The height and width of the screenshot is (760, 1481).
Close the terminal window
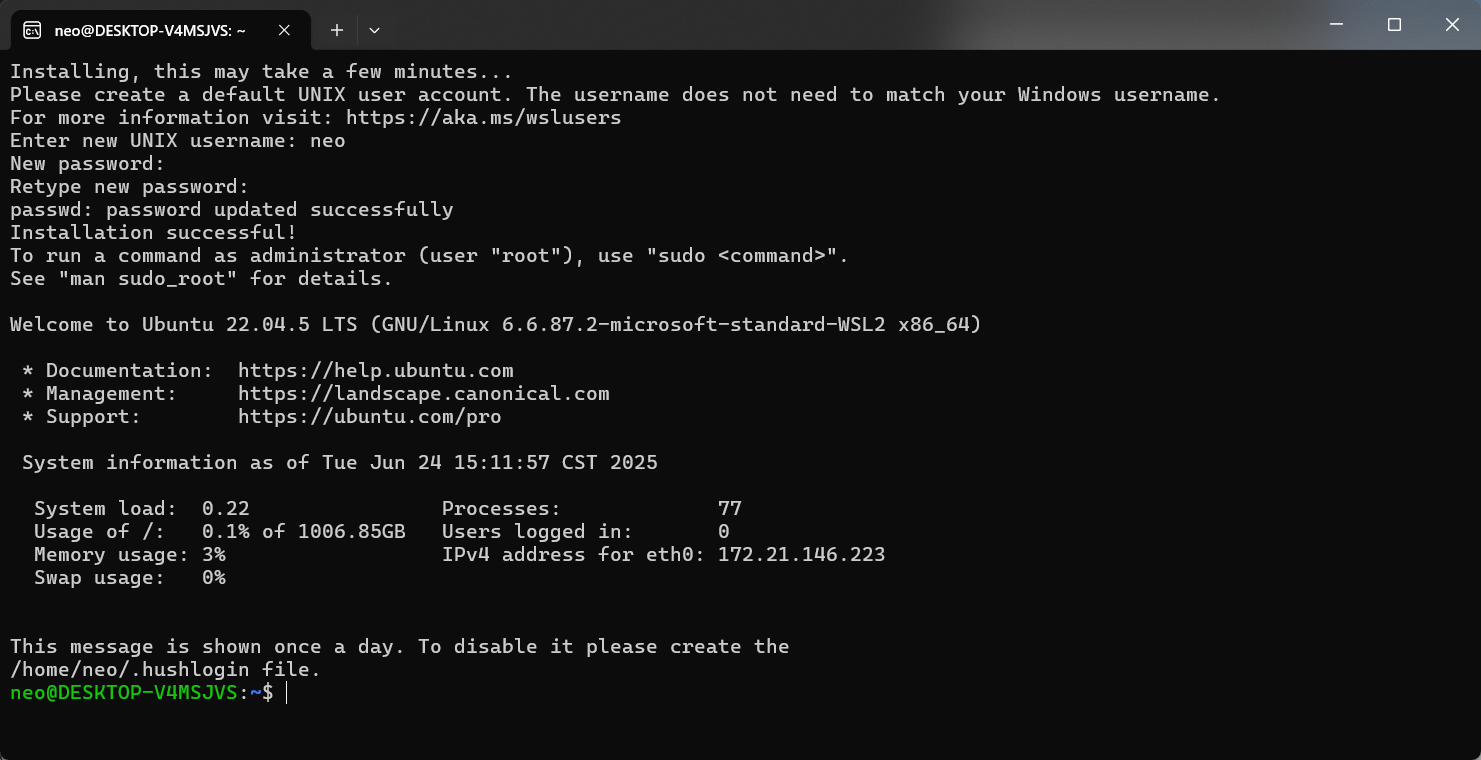coord(1453,25)
